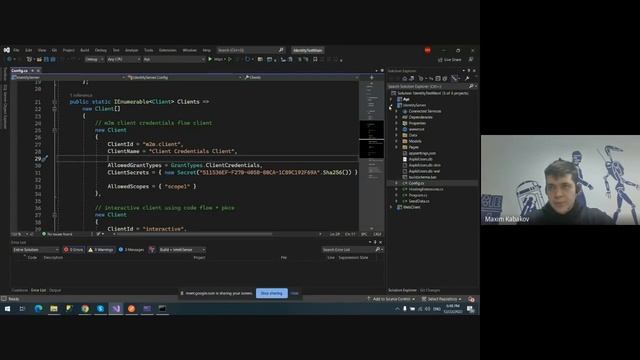Switch to the Output tab
This screenshot has width=640, height=360.
(55, 290)
